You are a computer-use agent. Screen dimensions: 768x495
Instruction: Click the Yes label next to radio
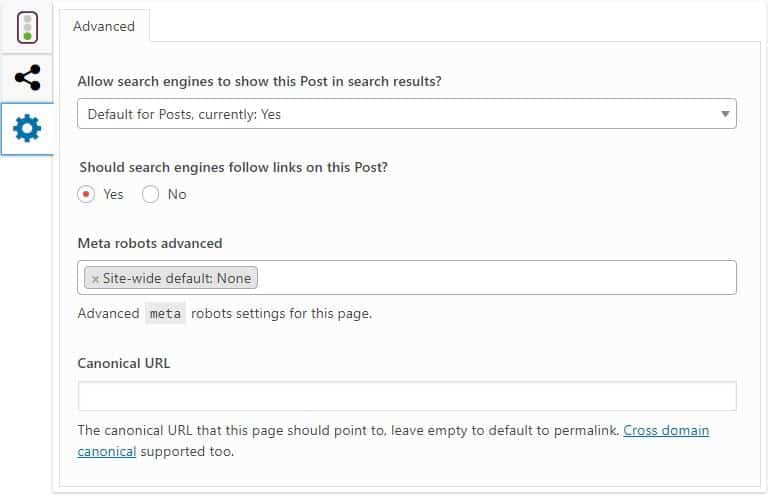pos(113,194)
